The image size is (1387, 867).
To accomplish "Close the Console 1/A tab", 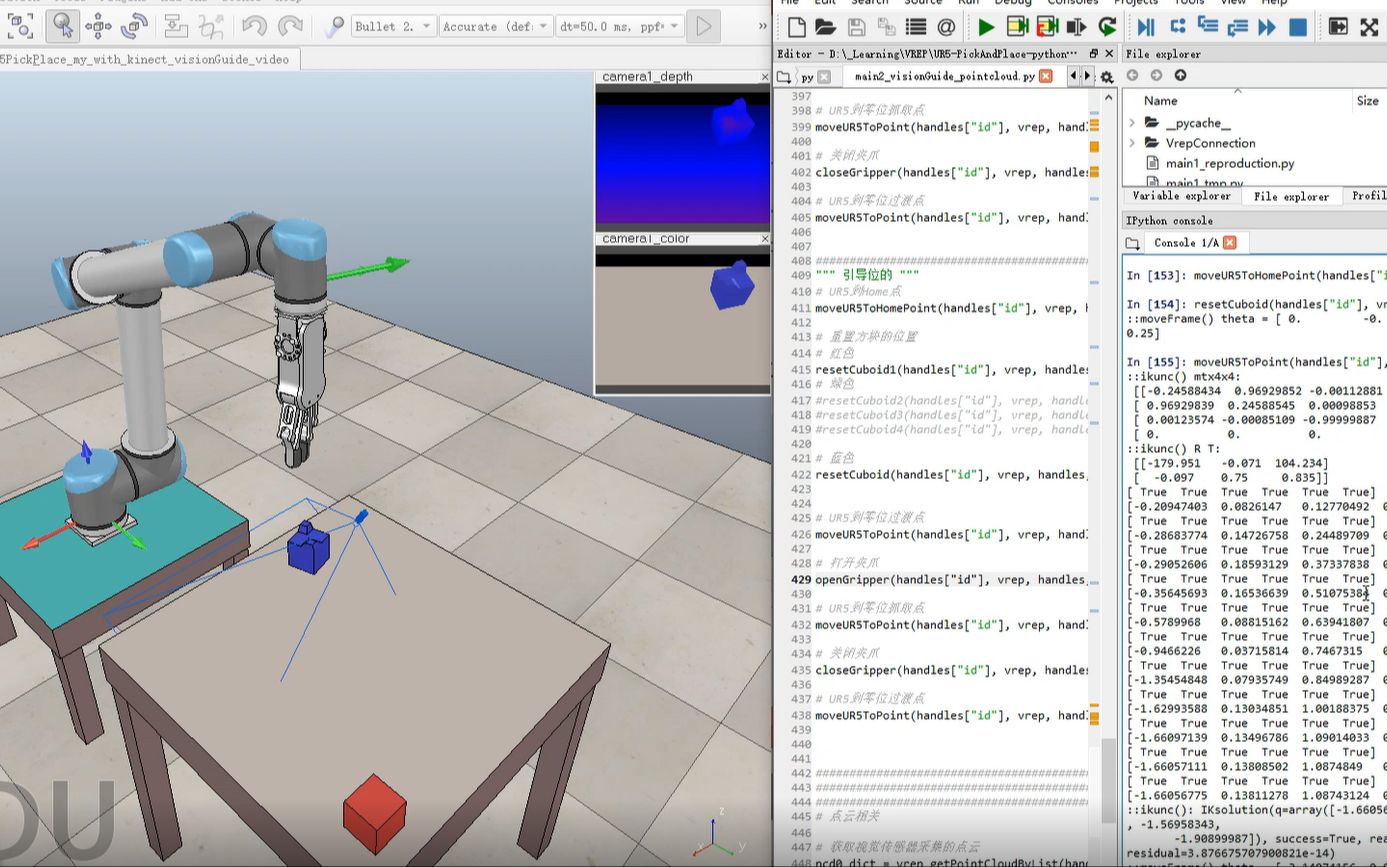I will click(x=1230, y=243).
